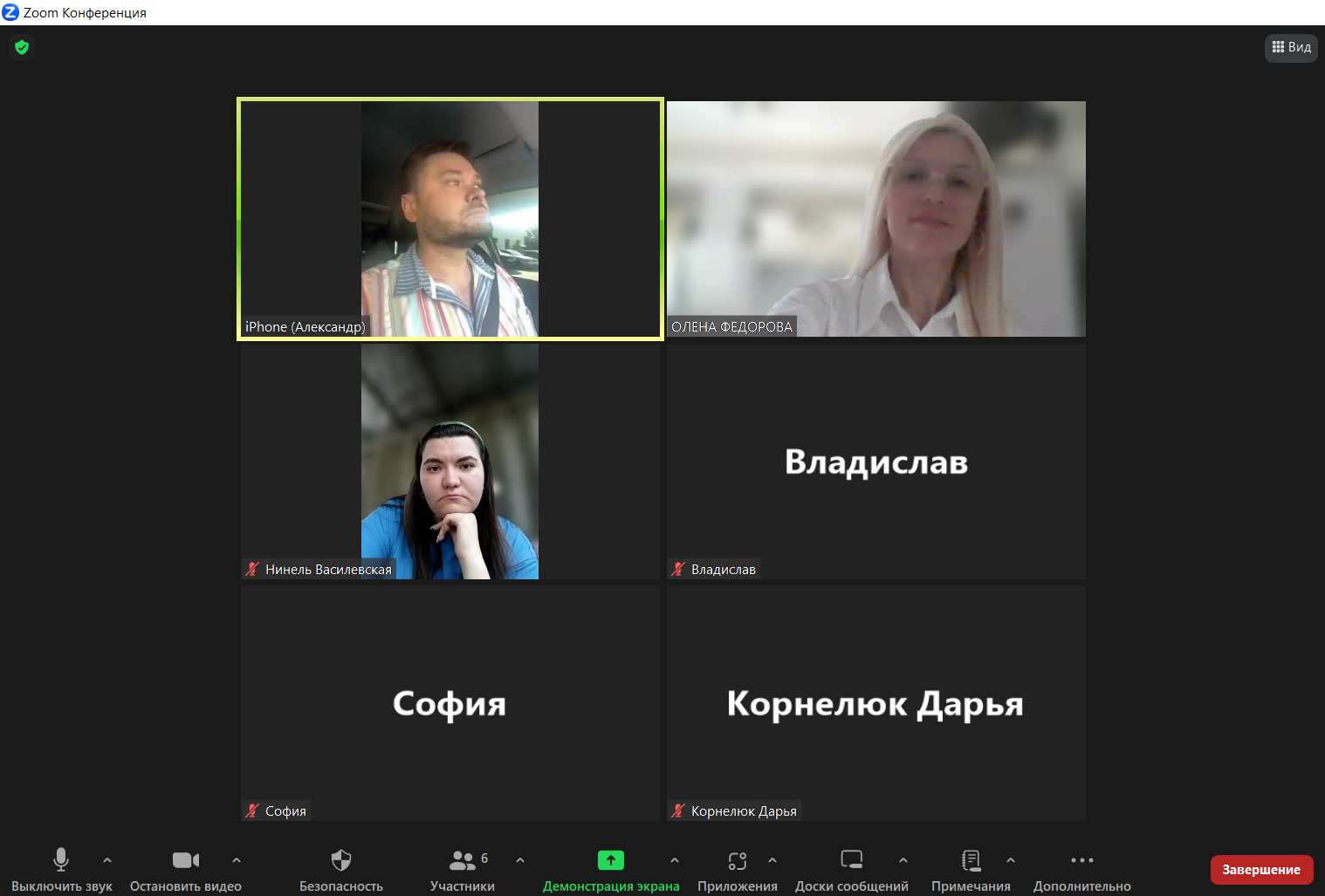The image size is (1325, 896).
Task: Click the Zoom Конференция window title
Action: 85,13
